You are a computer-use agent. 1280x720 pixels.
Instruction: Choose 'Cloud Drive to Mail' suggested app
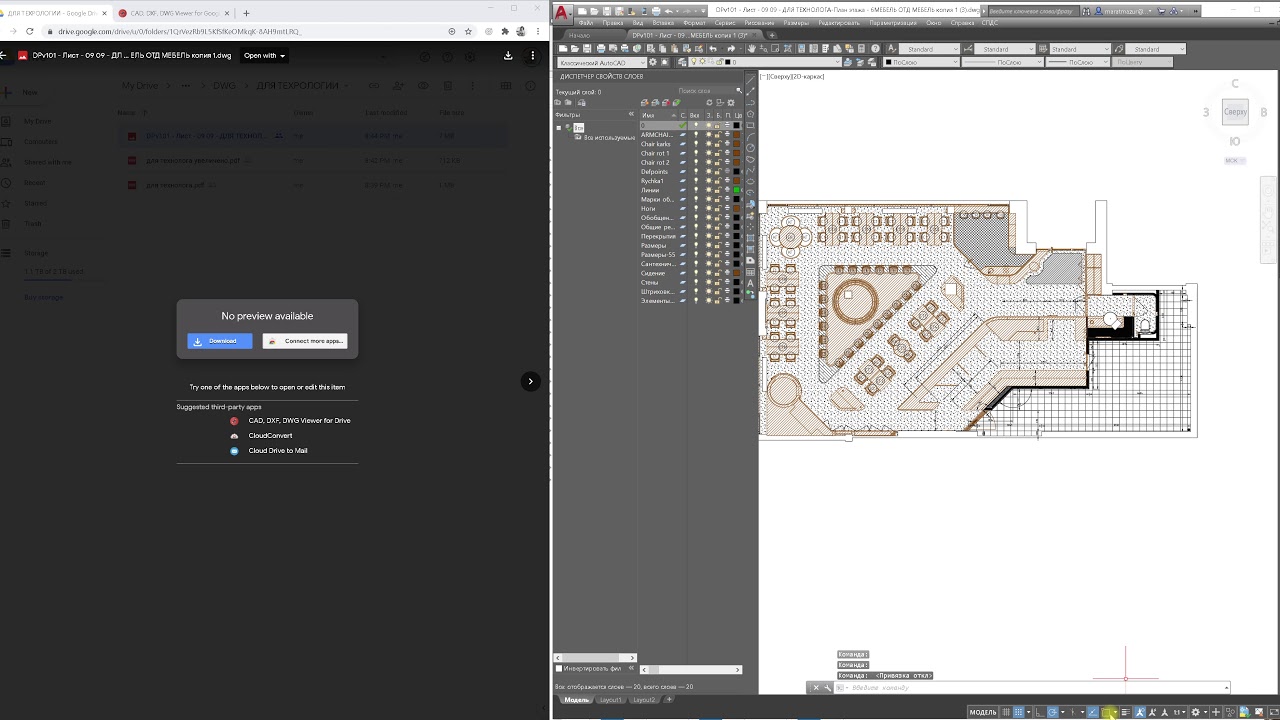tap(269, 451)
